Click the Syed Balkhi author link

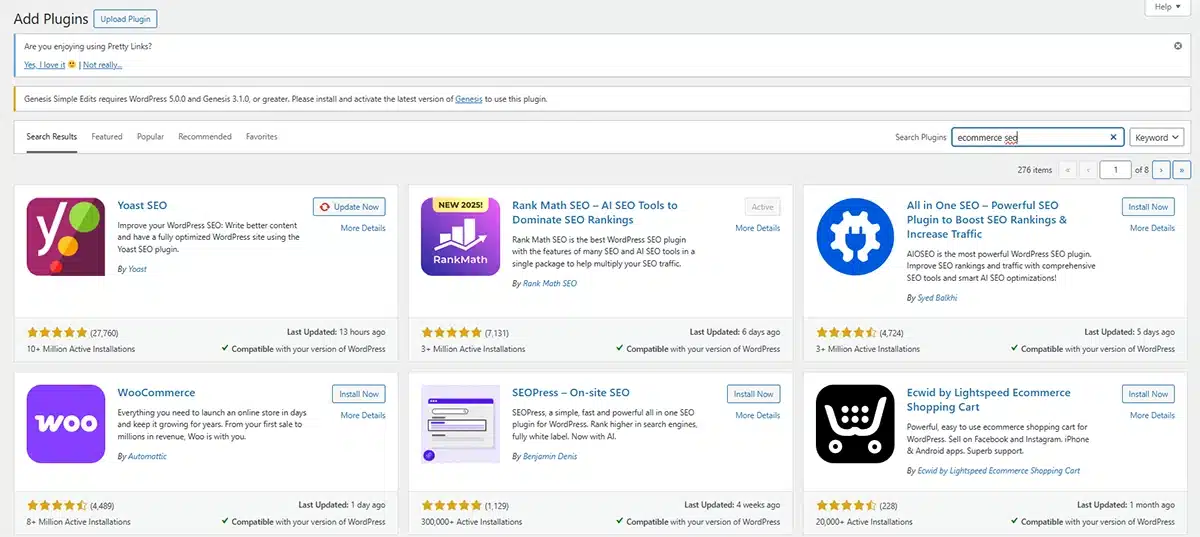point(937,298)
